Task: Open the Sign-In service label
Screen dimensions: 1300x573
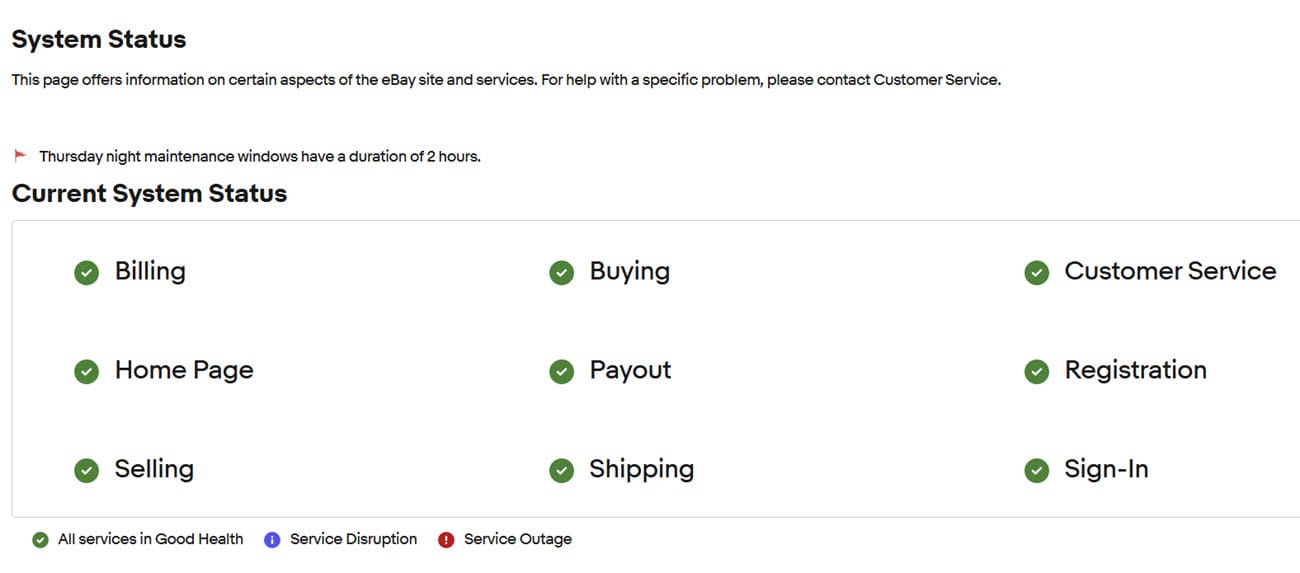Action: coord(1106,469)
